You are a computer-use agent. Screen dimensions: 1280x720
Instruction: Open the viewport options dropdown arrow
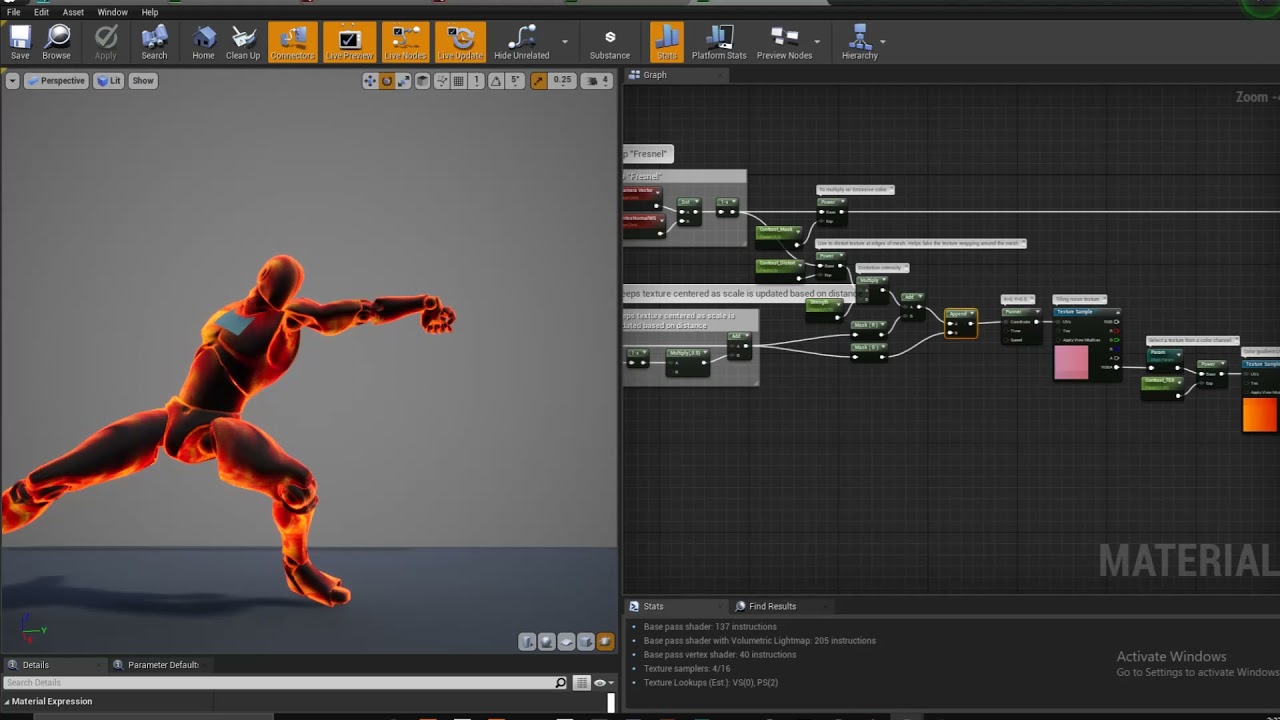(12, 81)
